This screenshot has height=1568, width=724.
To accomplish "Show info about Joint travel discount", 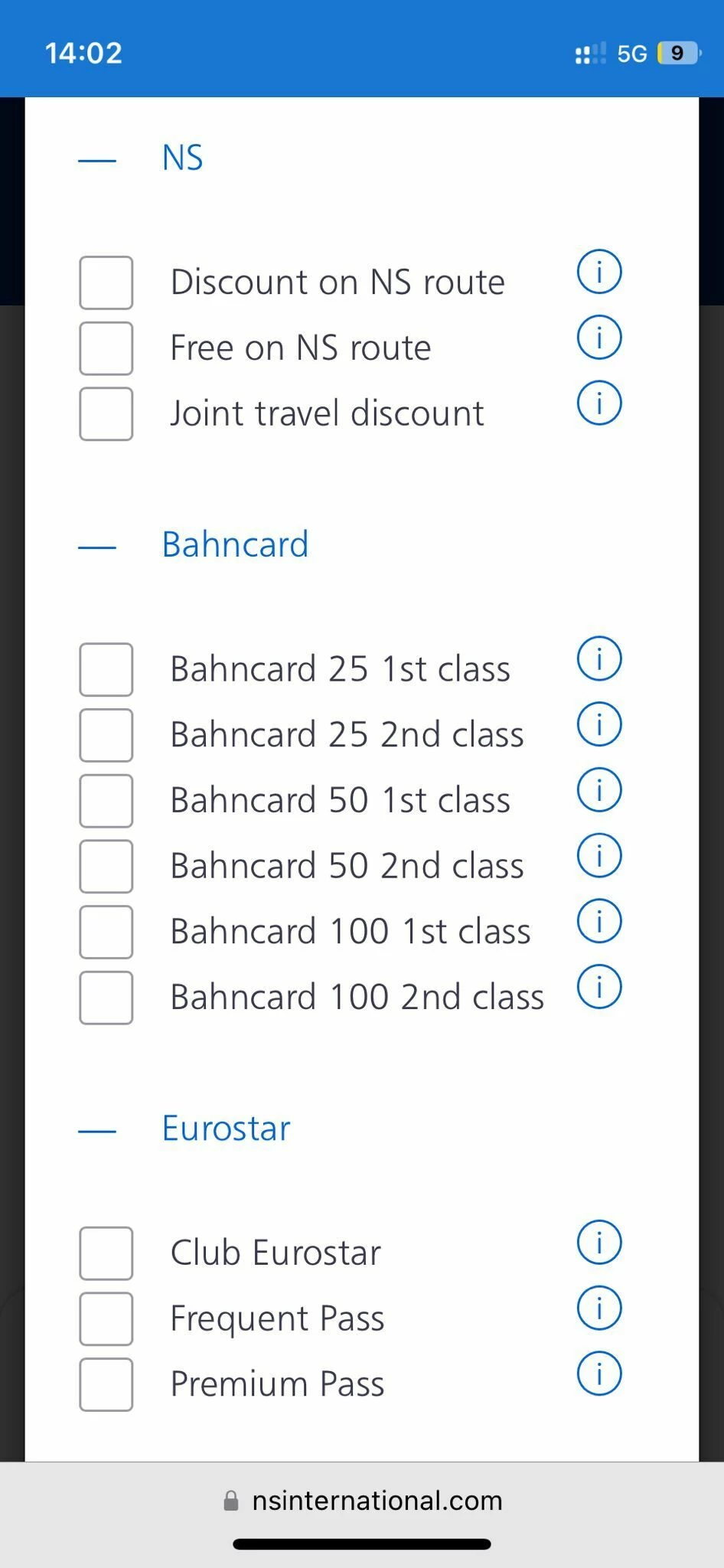I will pyautogui.click(x=598, y=403).
